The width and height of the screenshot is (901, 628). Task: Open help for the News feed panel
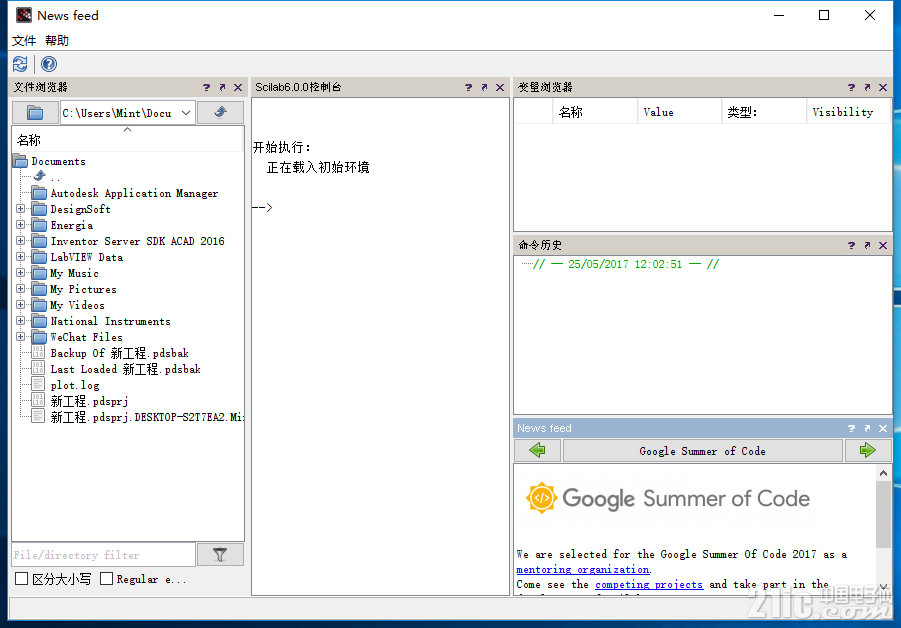tap(851, 428)
